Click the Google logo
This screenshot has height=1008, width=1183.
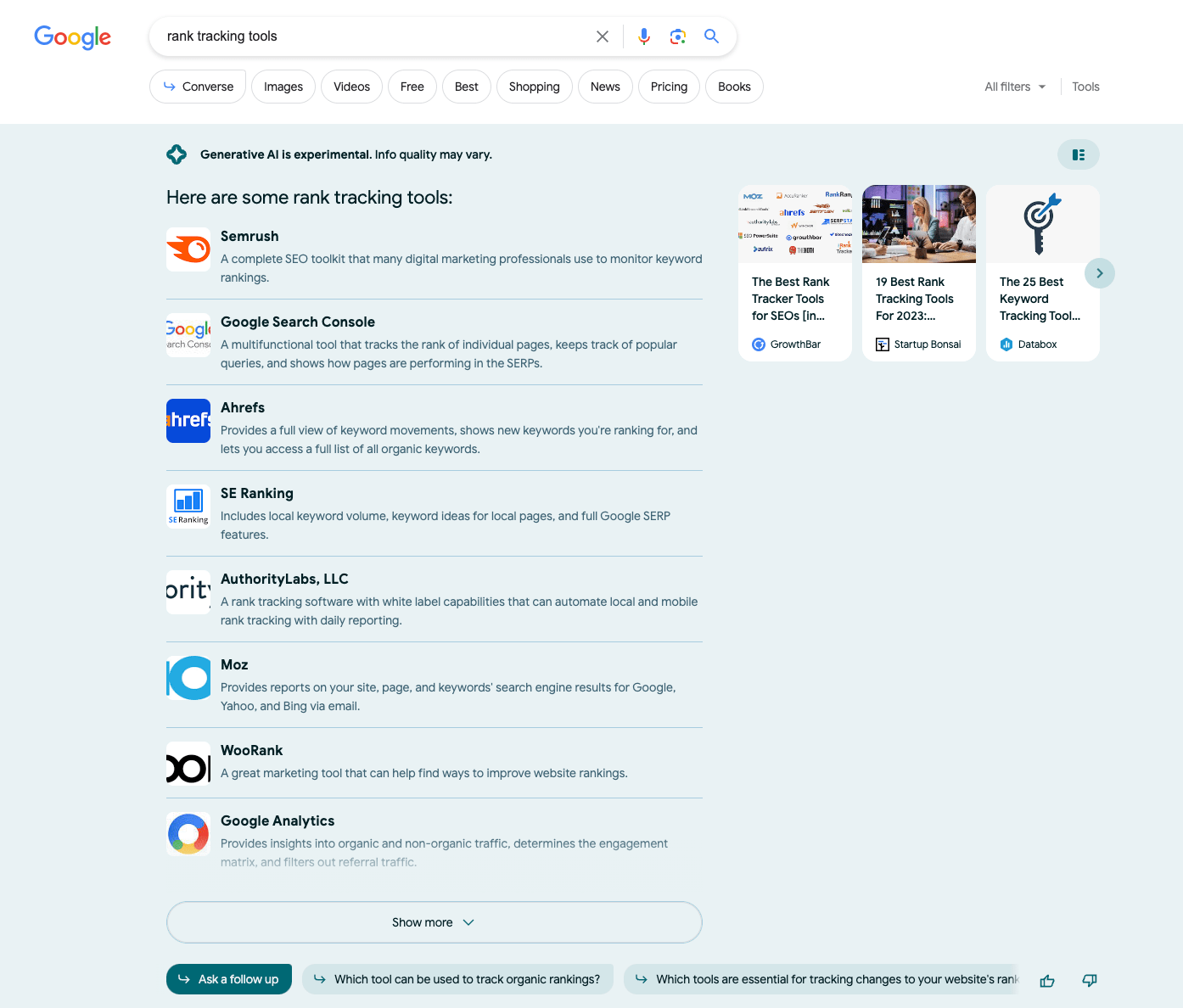coord(73,36)
